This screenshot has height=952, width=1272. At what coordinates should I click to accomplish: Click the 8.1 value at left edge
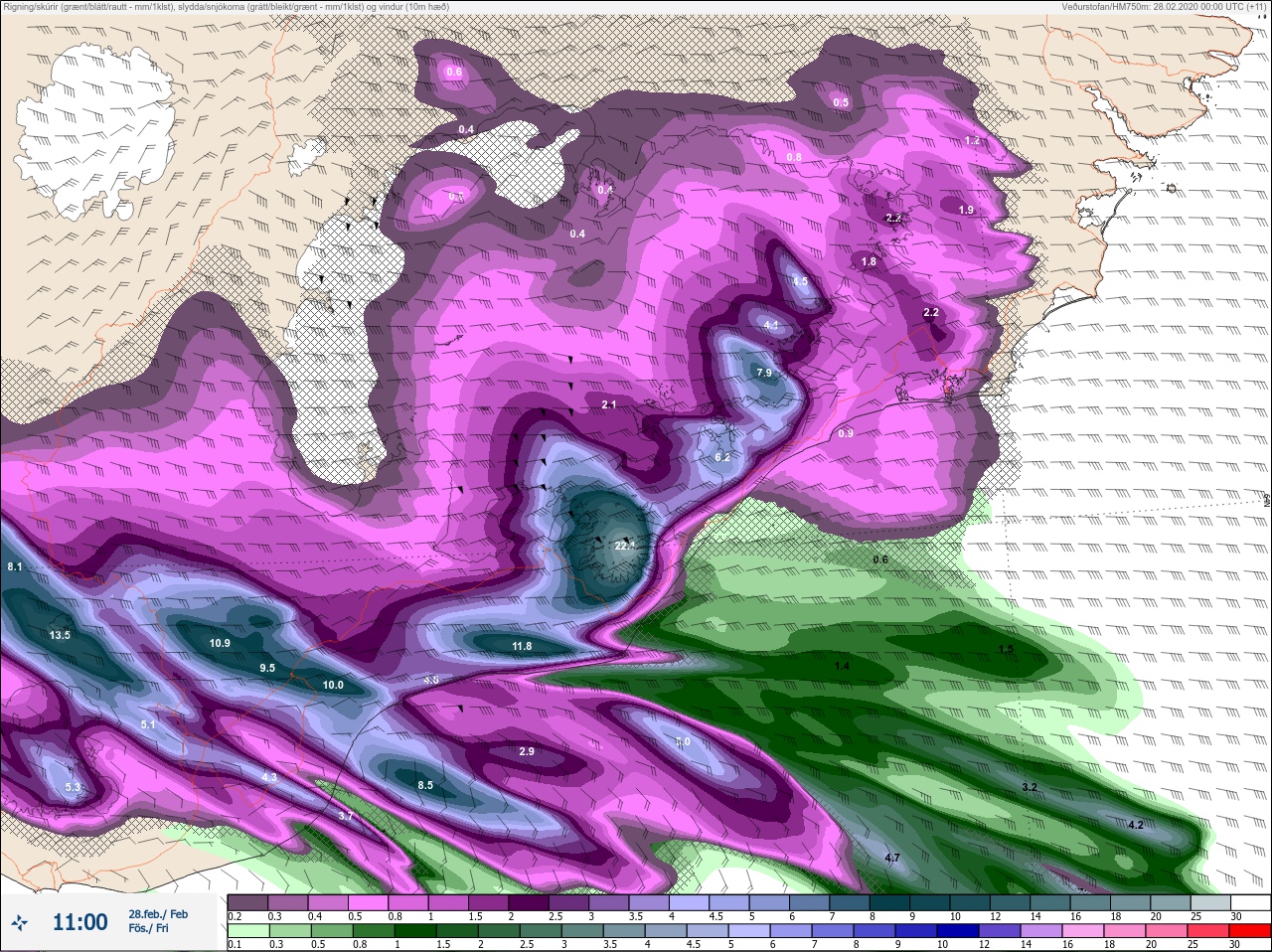pyautogui.click(x=14, y=566)
